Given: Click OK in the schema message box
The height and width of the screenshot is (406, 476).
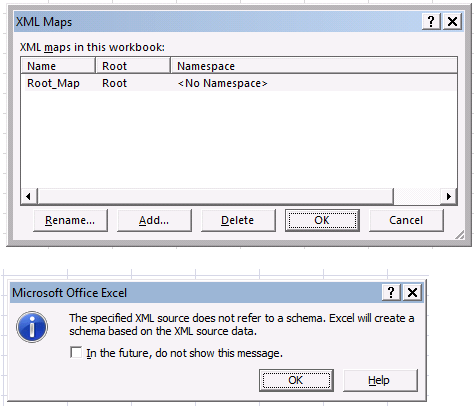Looking at the screenshot, I should (x=296, y=380).
